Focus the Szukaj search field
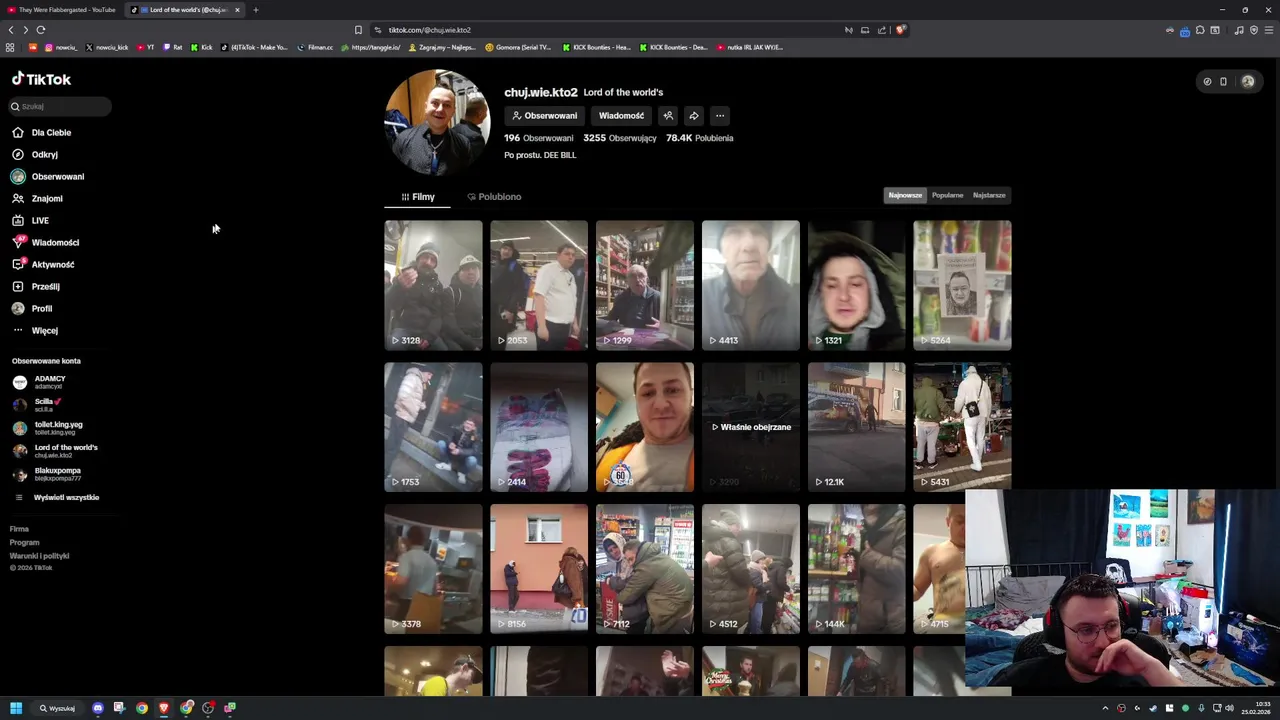This screenshot has height=720, width=1280. coord(60,106)
